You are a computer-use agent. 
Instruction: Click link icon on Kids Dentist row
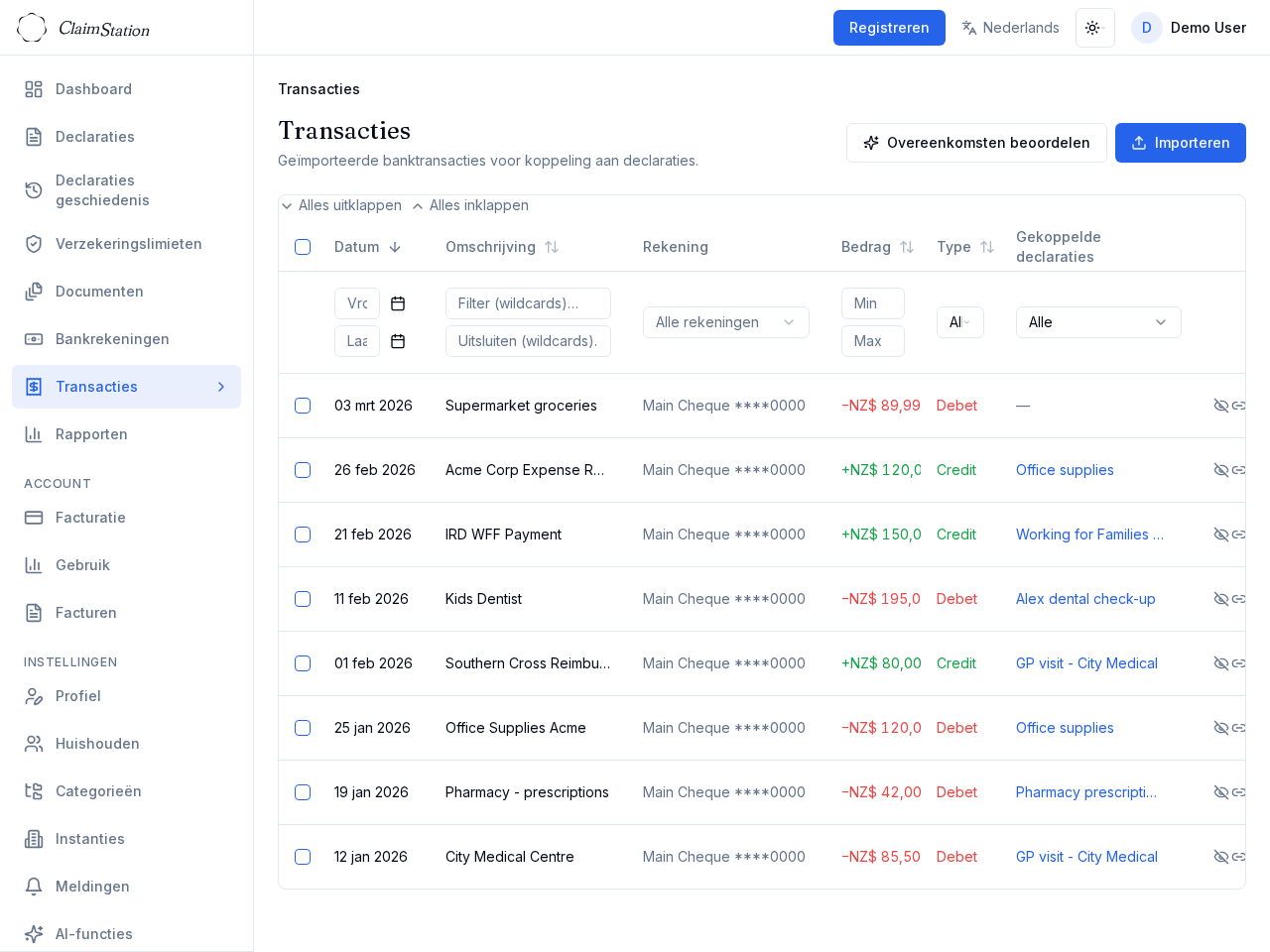pos(1238,599)
